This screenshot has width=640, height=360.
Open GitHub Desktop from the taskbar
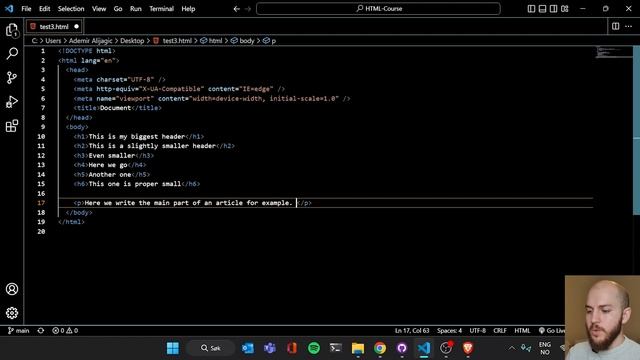coord(402,348)
